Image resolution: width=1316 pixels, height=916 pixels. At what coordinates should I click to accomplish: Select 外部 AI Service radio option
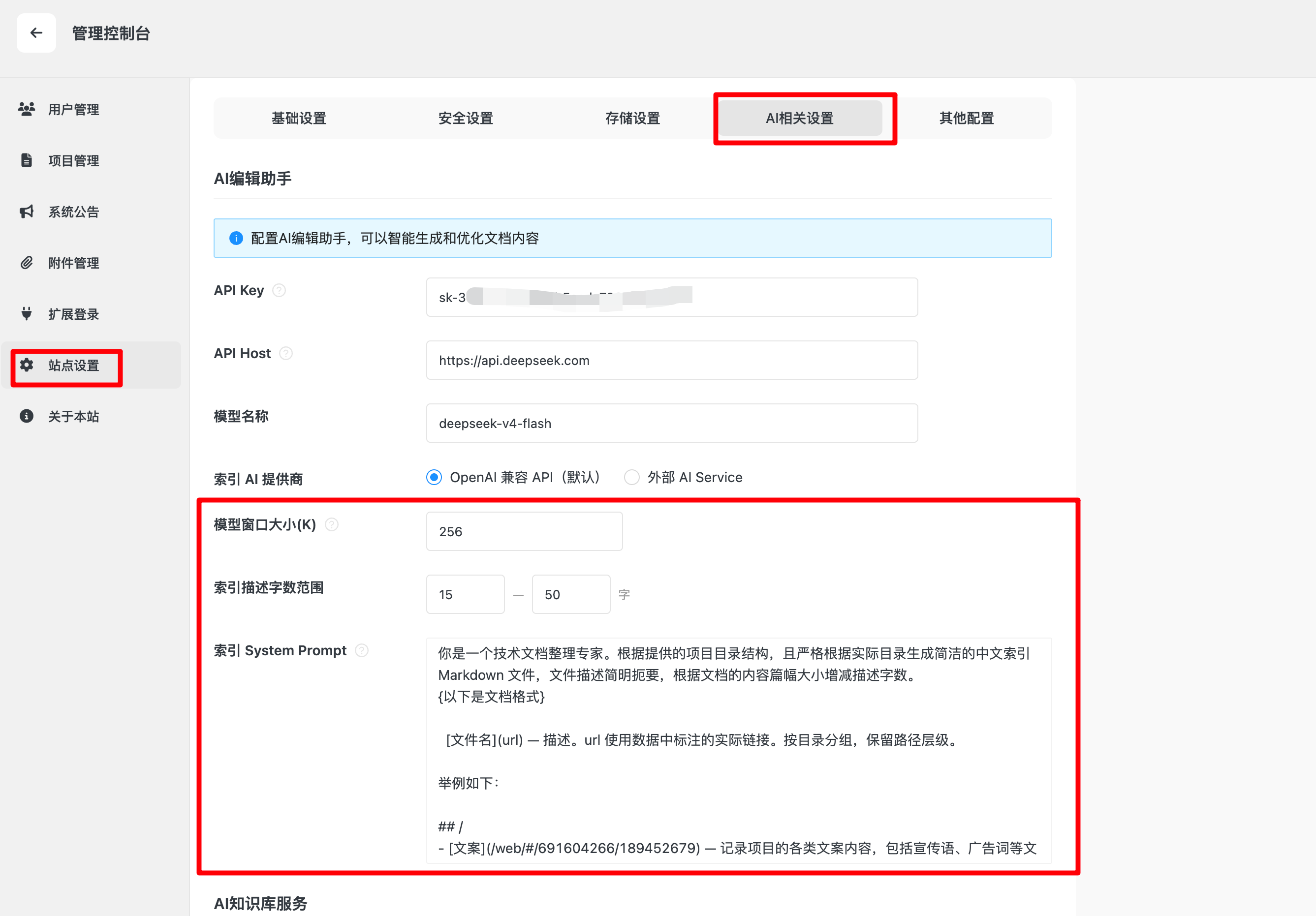(631, 477)
